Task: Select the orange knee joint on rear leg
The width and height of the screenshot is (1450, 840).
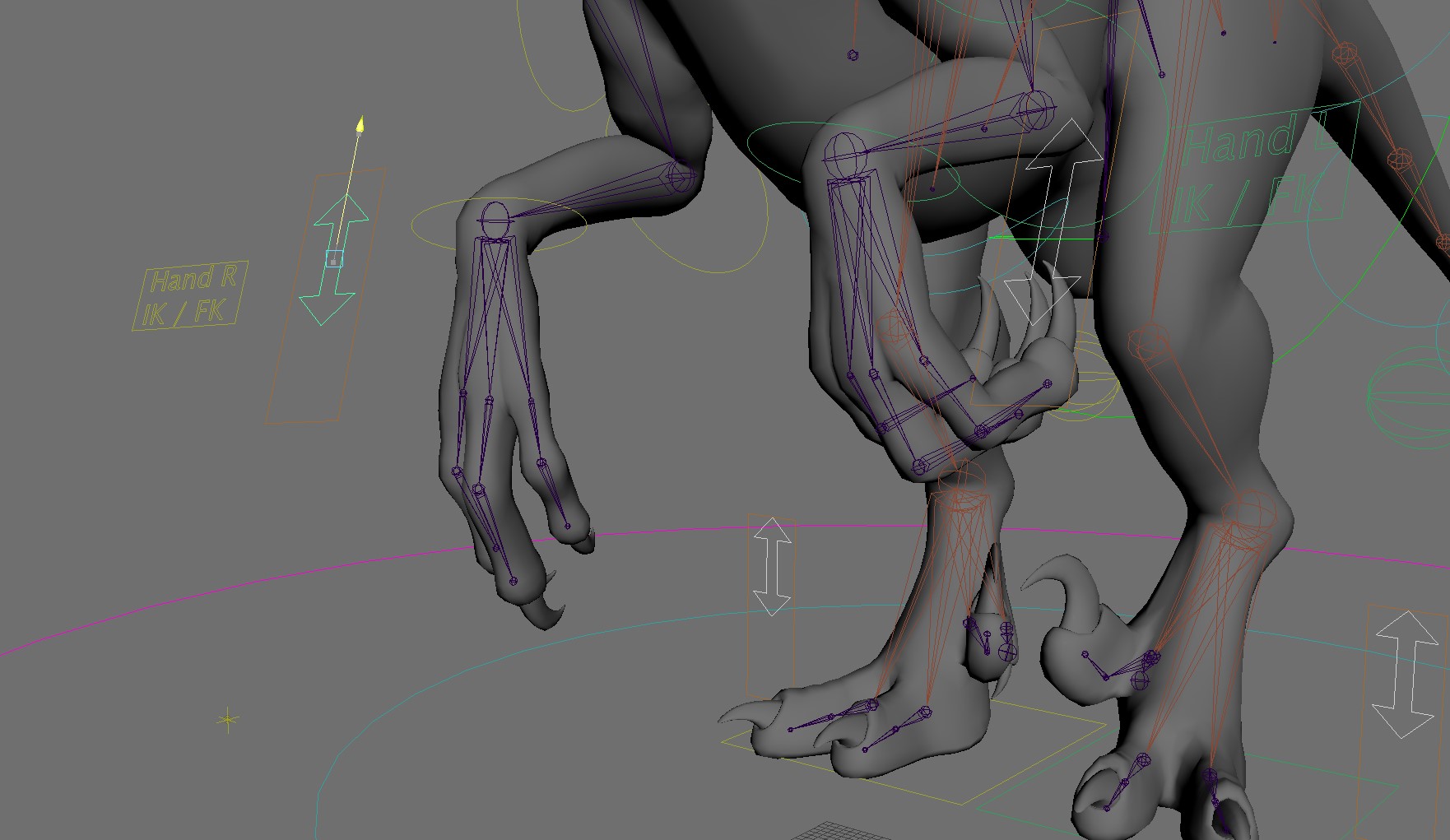Action: tap(1148, 341)
